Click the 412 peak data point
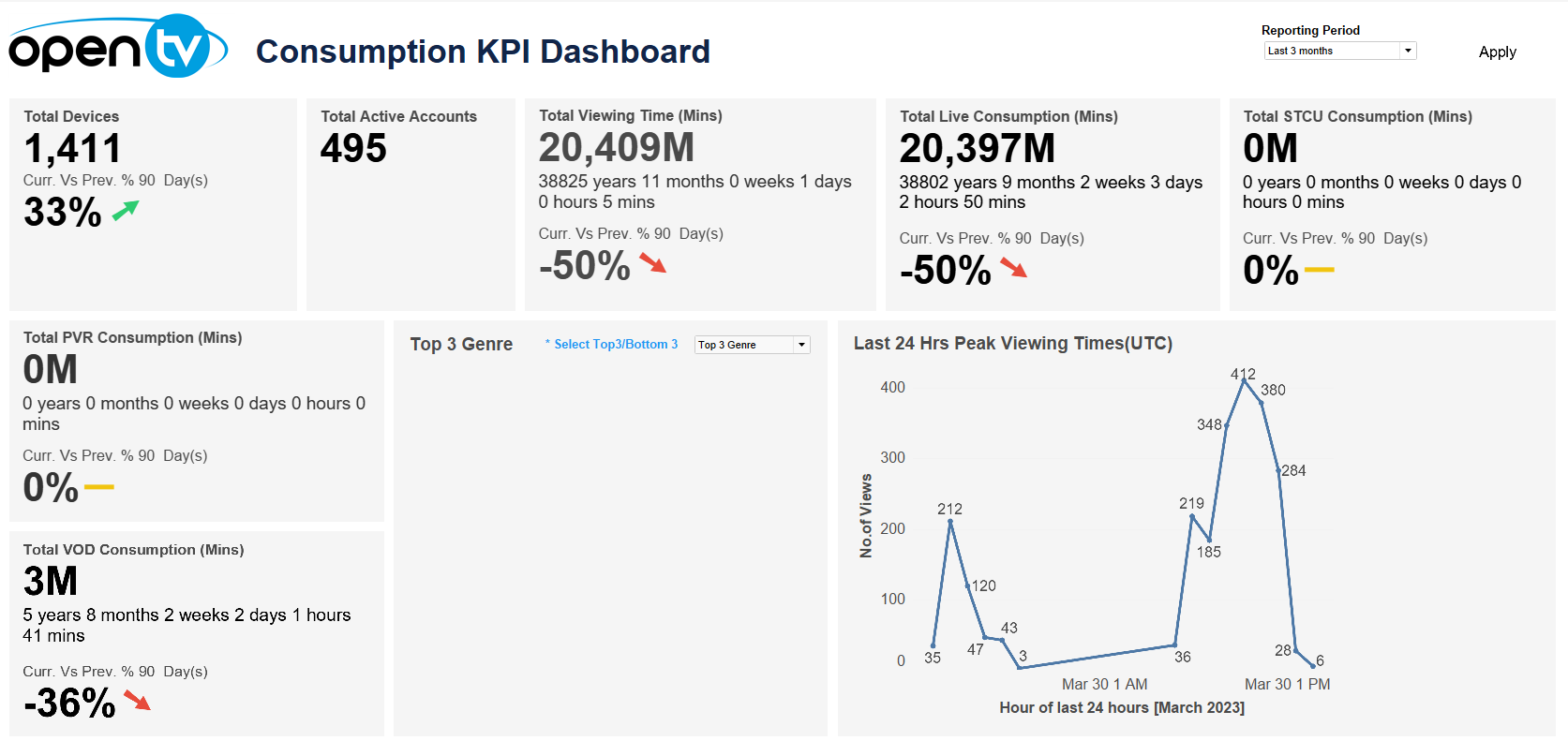The image size is (1568, 741). click(x=1244, y=380)
